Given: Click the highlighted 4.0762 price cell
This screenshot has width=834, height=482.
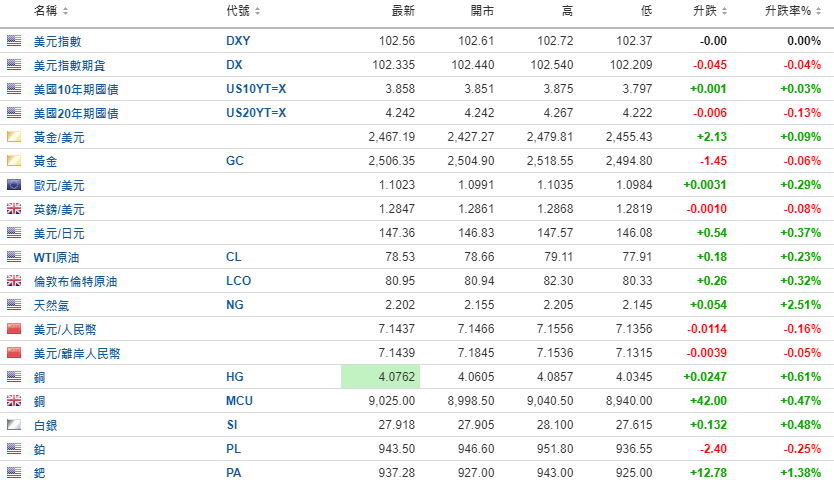Looking at the screenshot, I should point(380,377).
